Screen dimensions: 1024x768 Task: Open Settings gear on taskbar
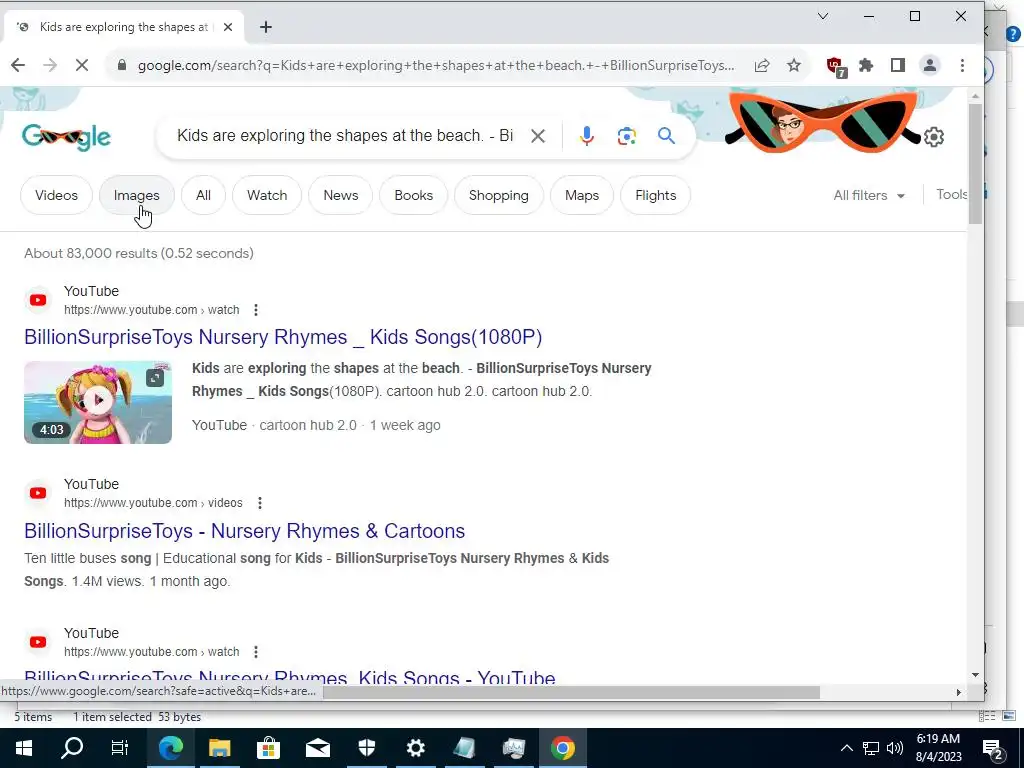point(415,748)
